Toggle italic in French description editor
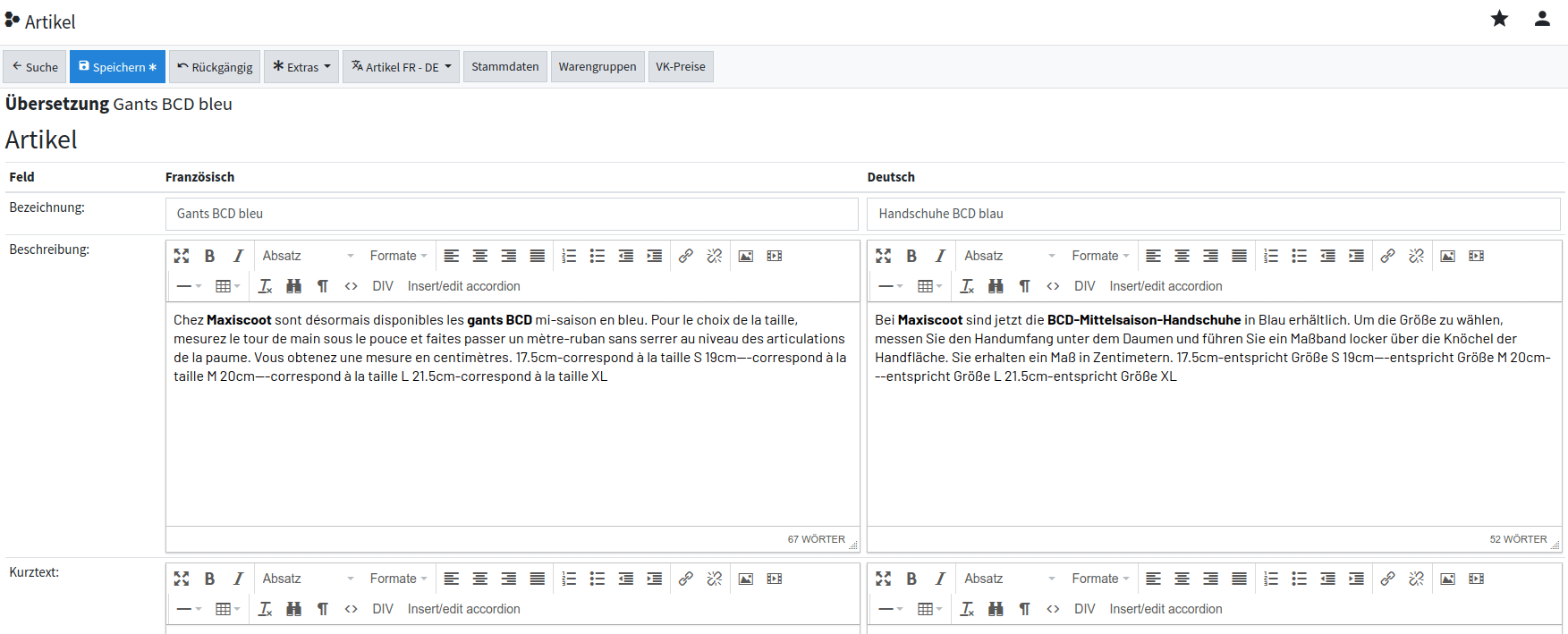The width and height of the screenshot is (1568, 634). point(238,256)
